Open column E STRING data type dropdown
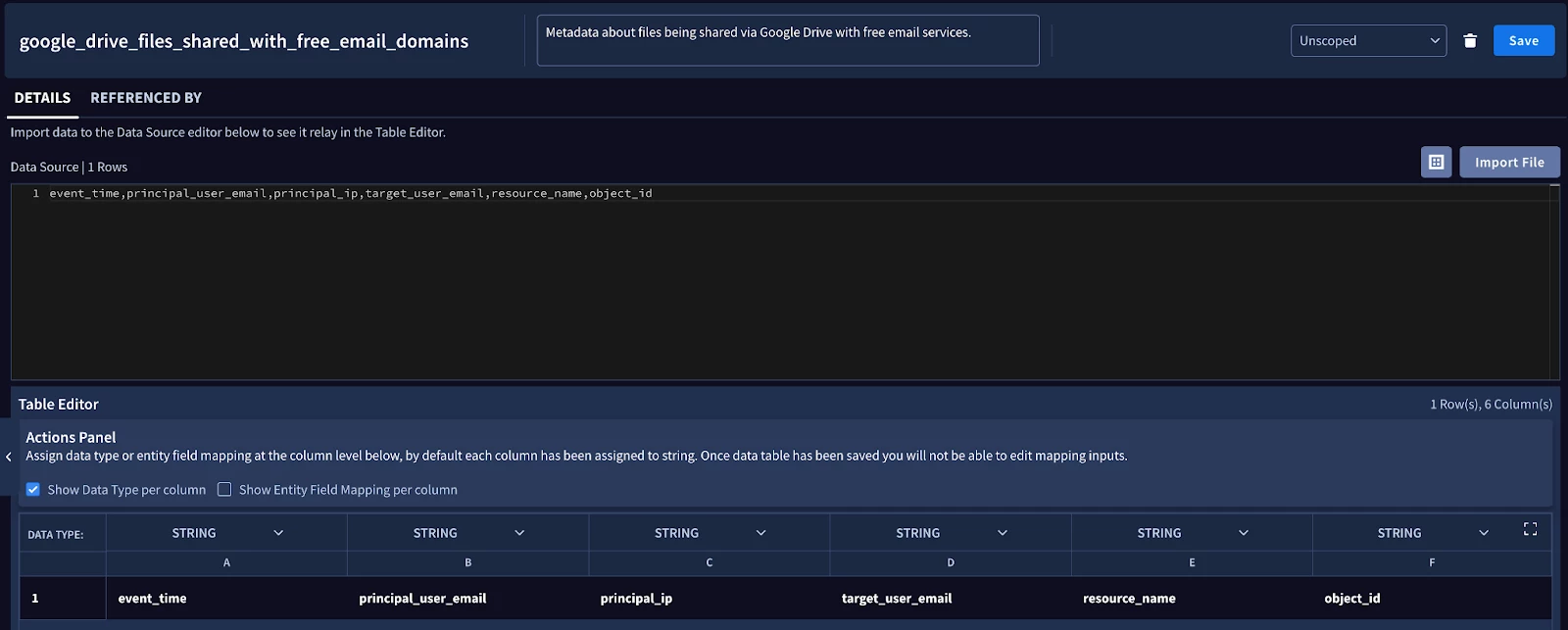This screenshot has width=1568, height=630. [x=1192, y=533]
